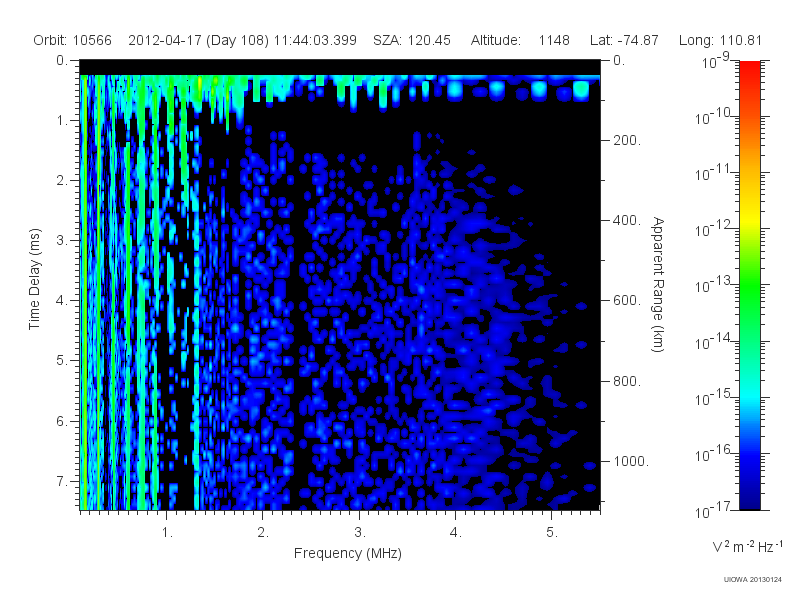Click the color bar units label V² m⁻² Hz⁻¹
Viewport: 800px width, 600px height.
[x=747, y=546]
